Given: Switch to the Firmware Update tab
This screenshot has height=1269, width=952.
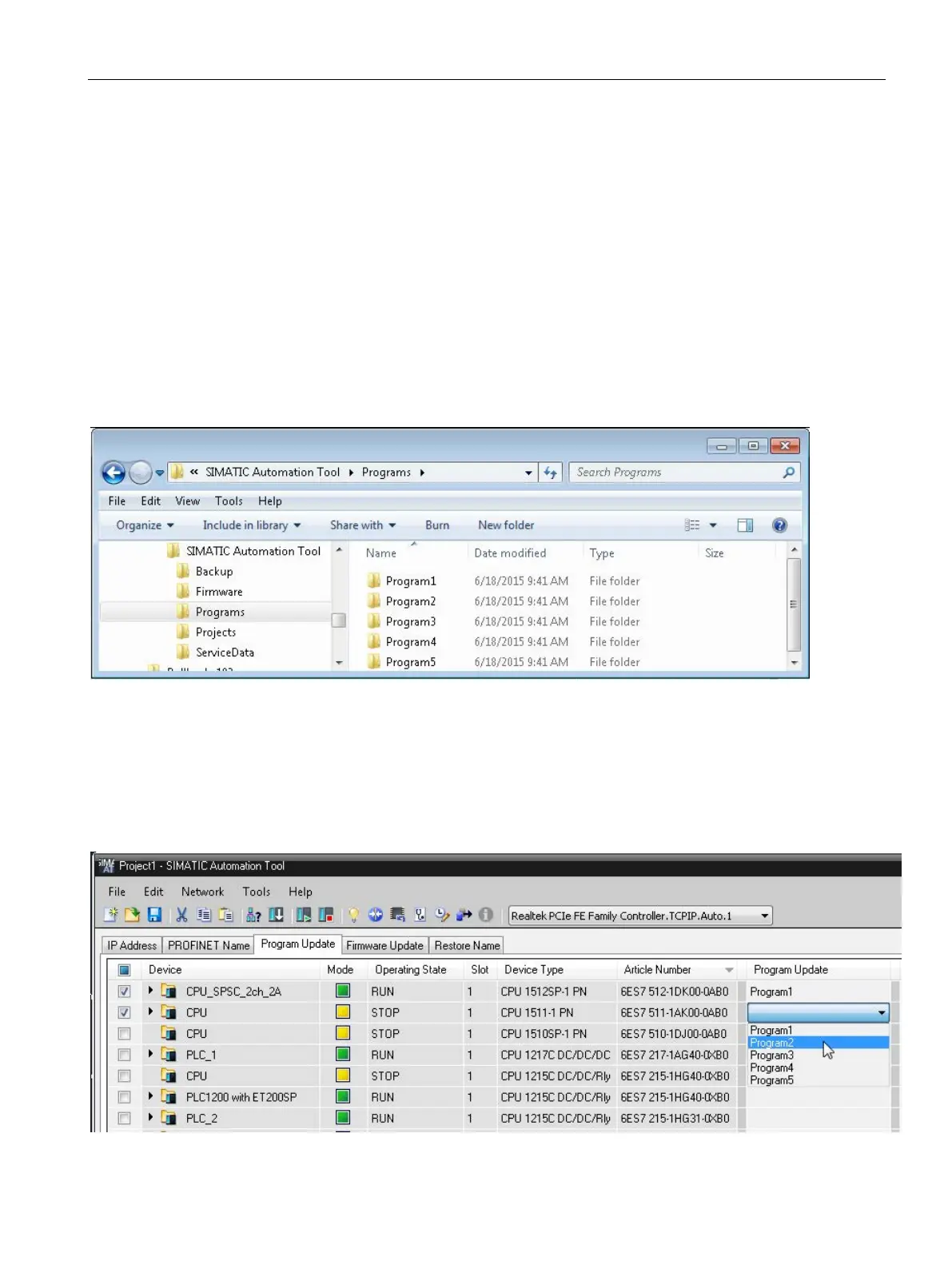Looking at the screenshot, I should 384,945.
